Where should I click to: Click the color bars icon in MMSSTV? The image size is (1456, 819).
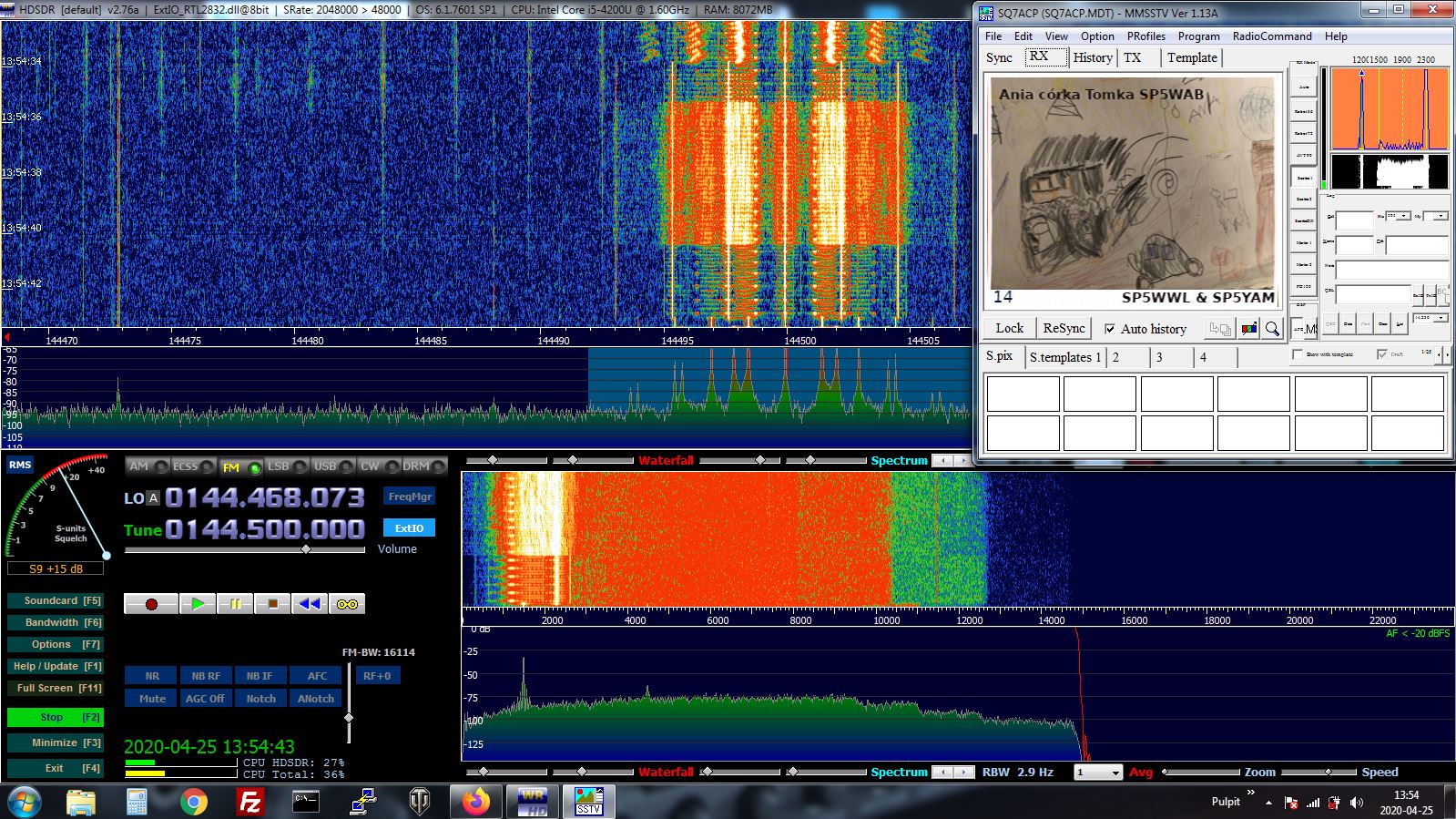pyautogui.click(x=1248, y=329)
